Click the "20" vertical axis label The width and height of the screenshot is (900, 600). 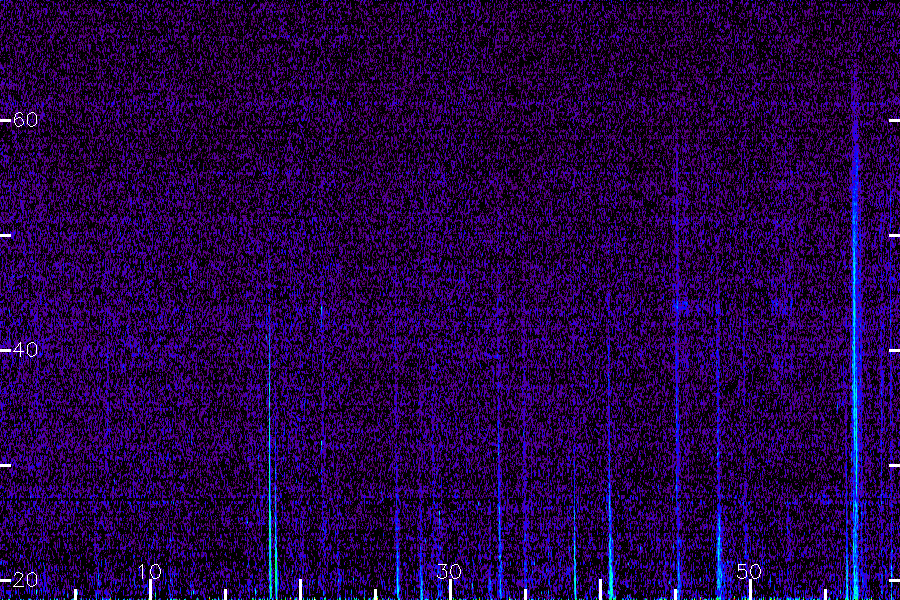coord(25,579)
